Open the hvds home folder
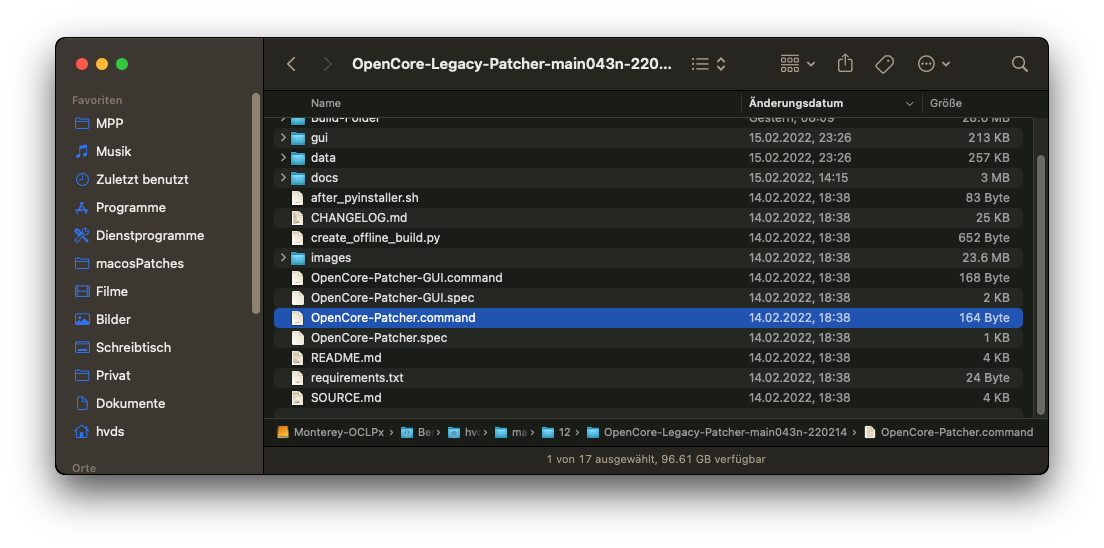 [109, 431]
